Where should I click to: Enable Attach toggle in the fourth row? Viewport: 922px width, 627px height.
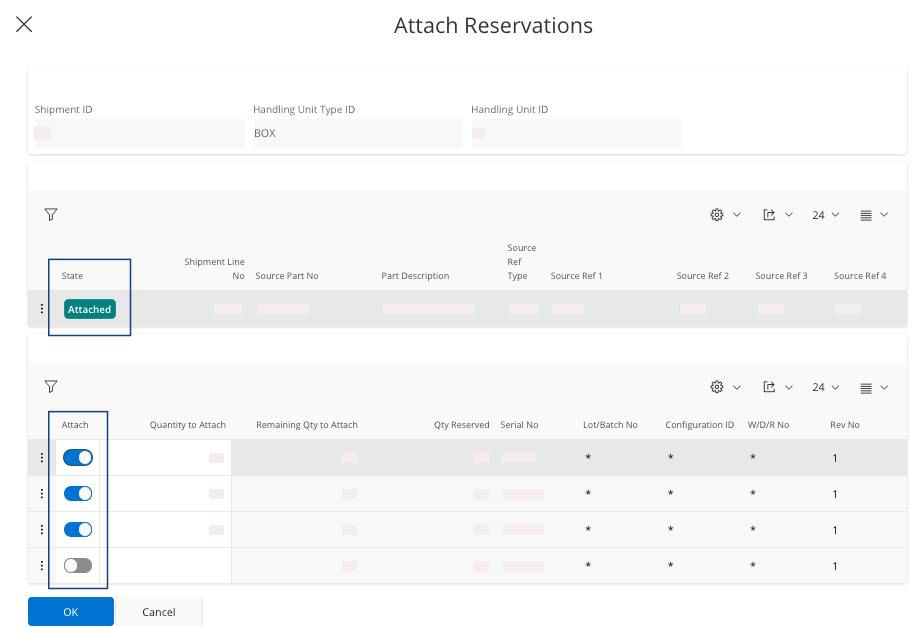pos(78,566)
